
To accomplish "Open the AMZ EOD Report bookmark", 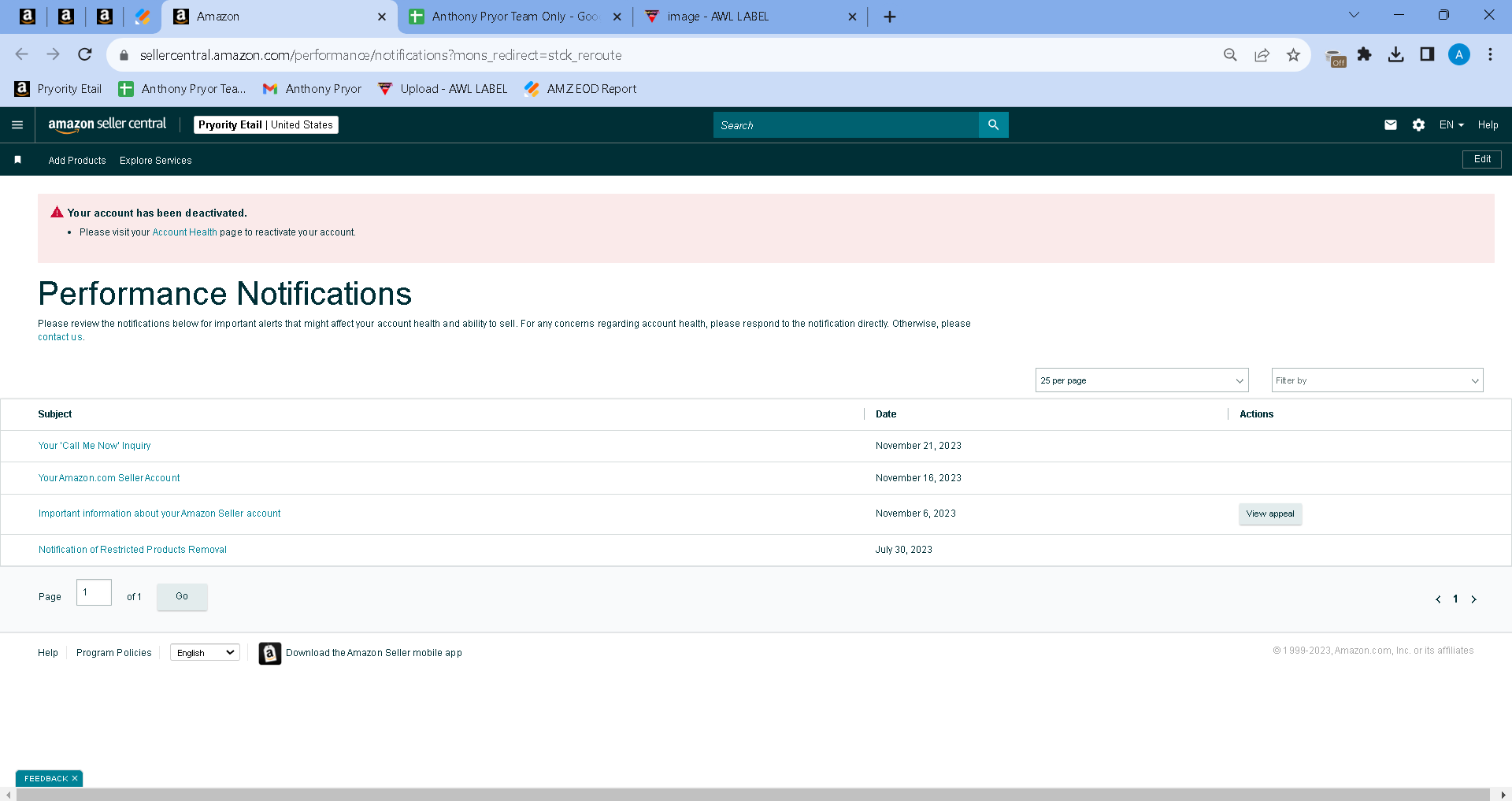I will pyautogui.click(x=580, y=89).
